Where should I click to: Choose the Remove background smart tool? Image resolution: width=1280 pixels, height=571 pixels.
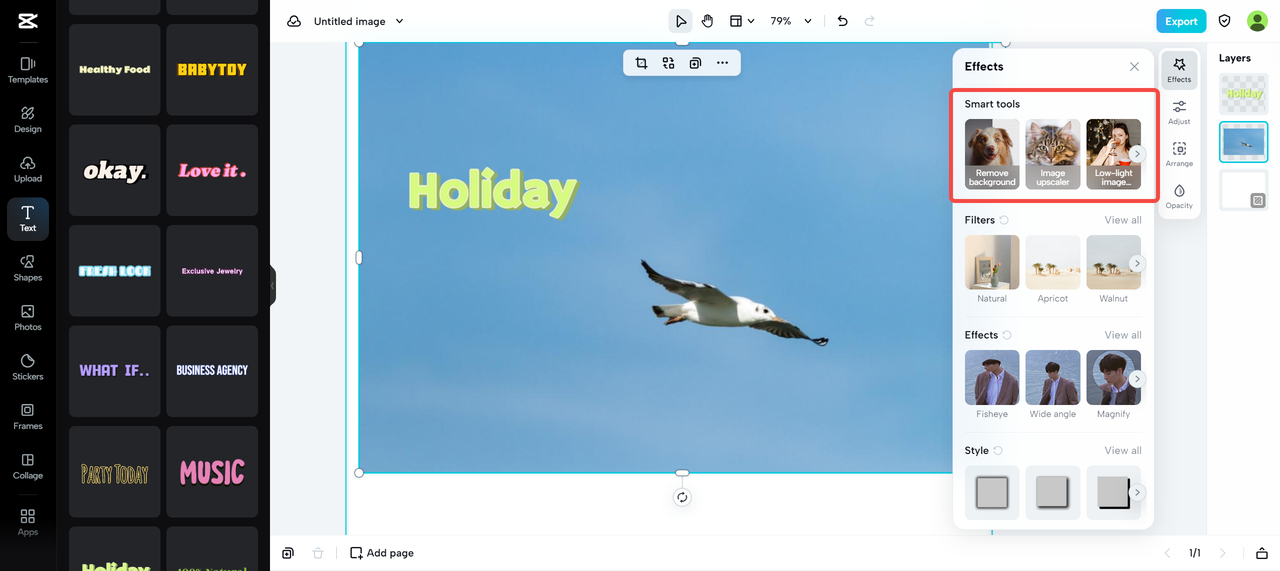click(992, 154)
